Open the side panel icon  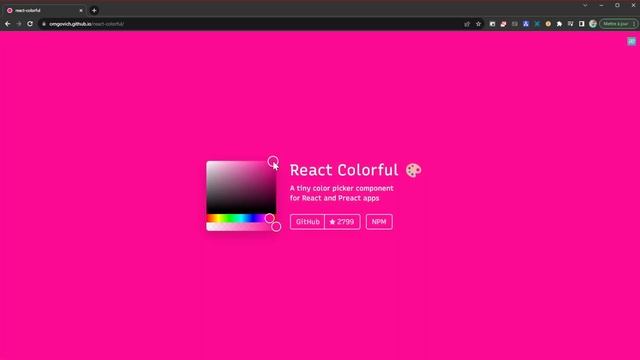tap(582, 24)
